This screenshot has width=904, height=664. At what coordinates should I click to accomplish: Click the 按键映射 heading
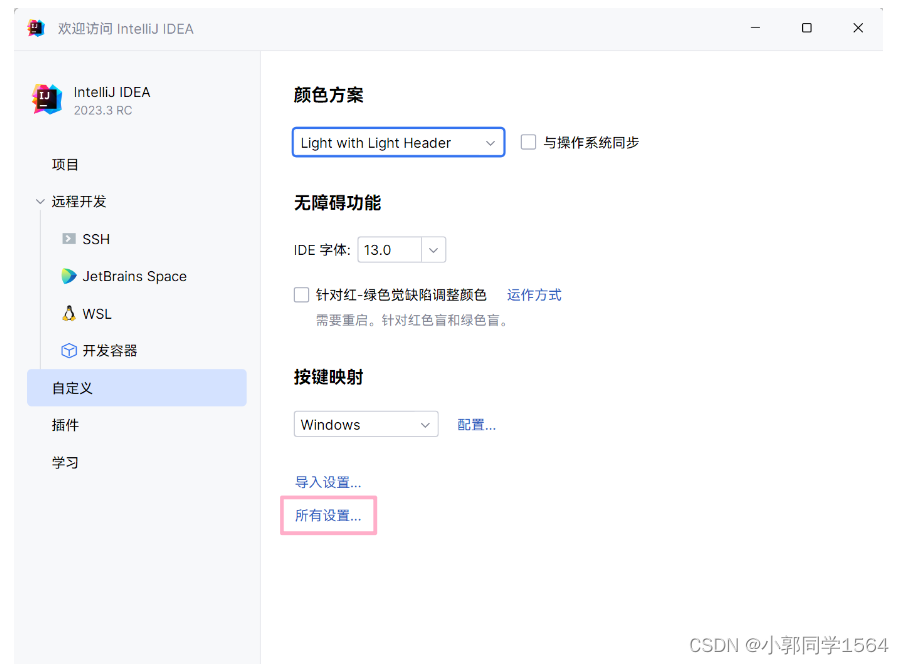tap(329, 377)
